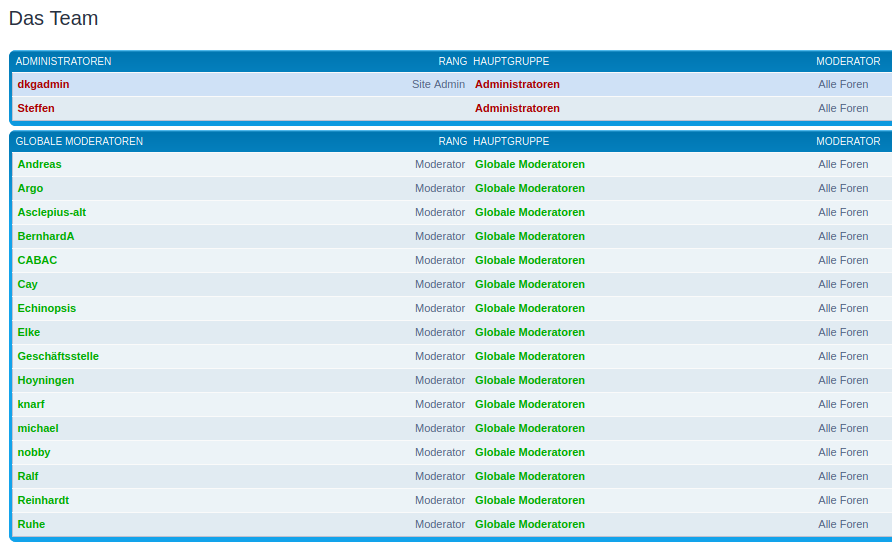Select the Argo username link
This screenshot has height=545, width=892.
[30, 188]
